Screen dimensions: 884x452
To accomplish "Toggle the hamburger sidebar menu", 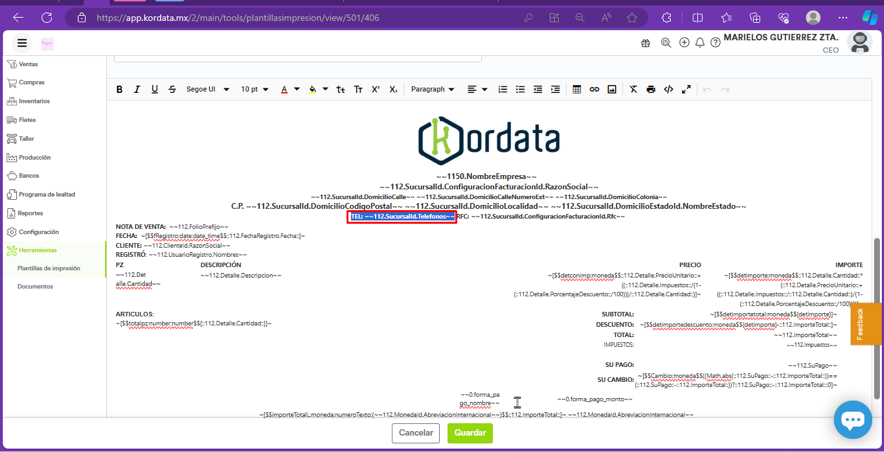I will tap(22, 43).
